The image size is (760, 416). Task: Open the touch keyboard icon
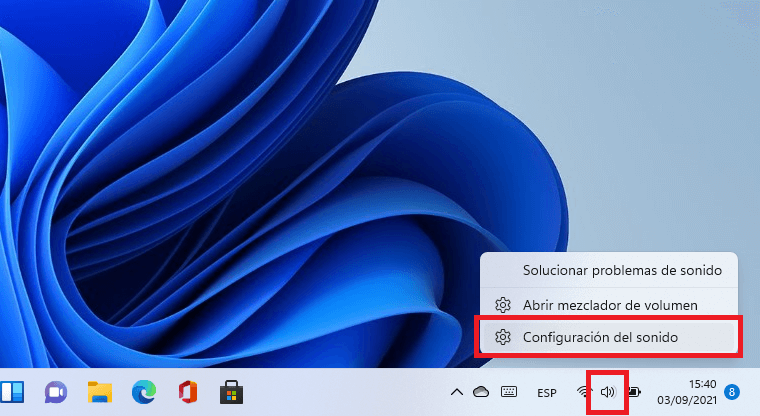pyautogui.click(x=508, y=392)
